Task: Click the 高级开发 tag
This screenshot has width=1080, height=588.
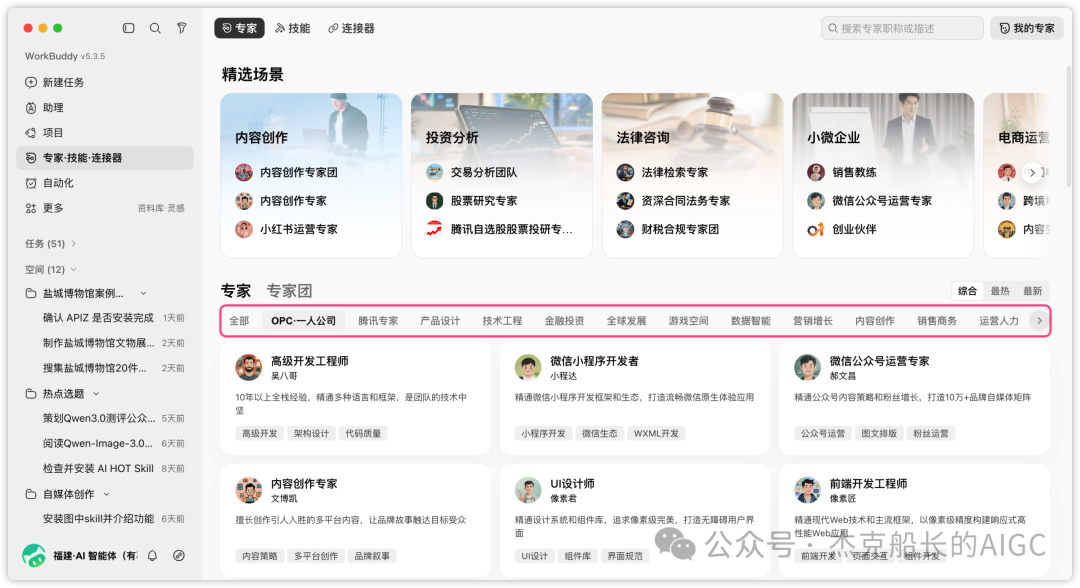Action: [x=260, y=434]
